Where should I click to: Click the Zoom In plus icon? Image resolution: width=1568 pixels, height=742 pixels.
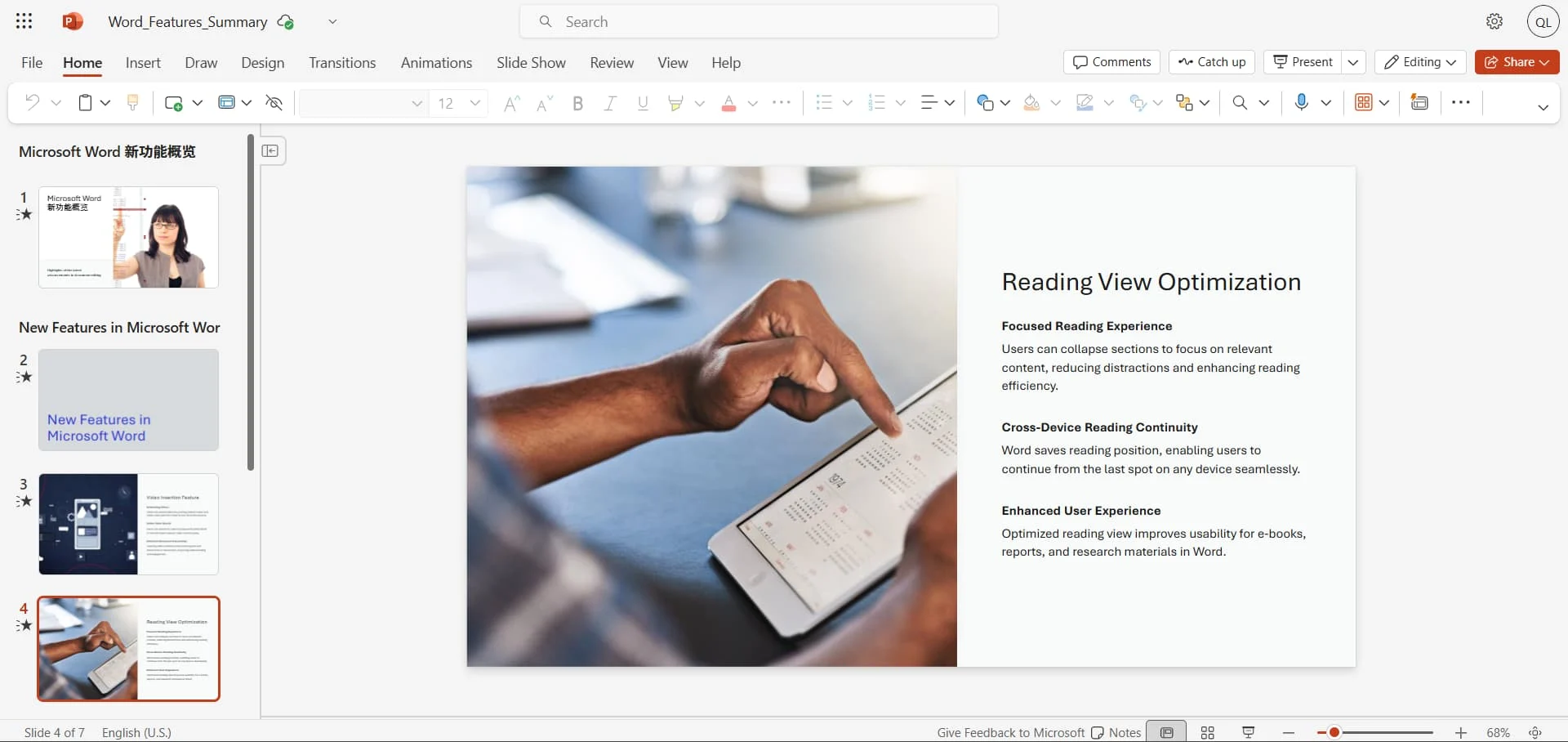click(x=1461, y=732)
